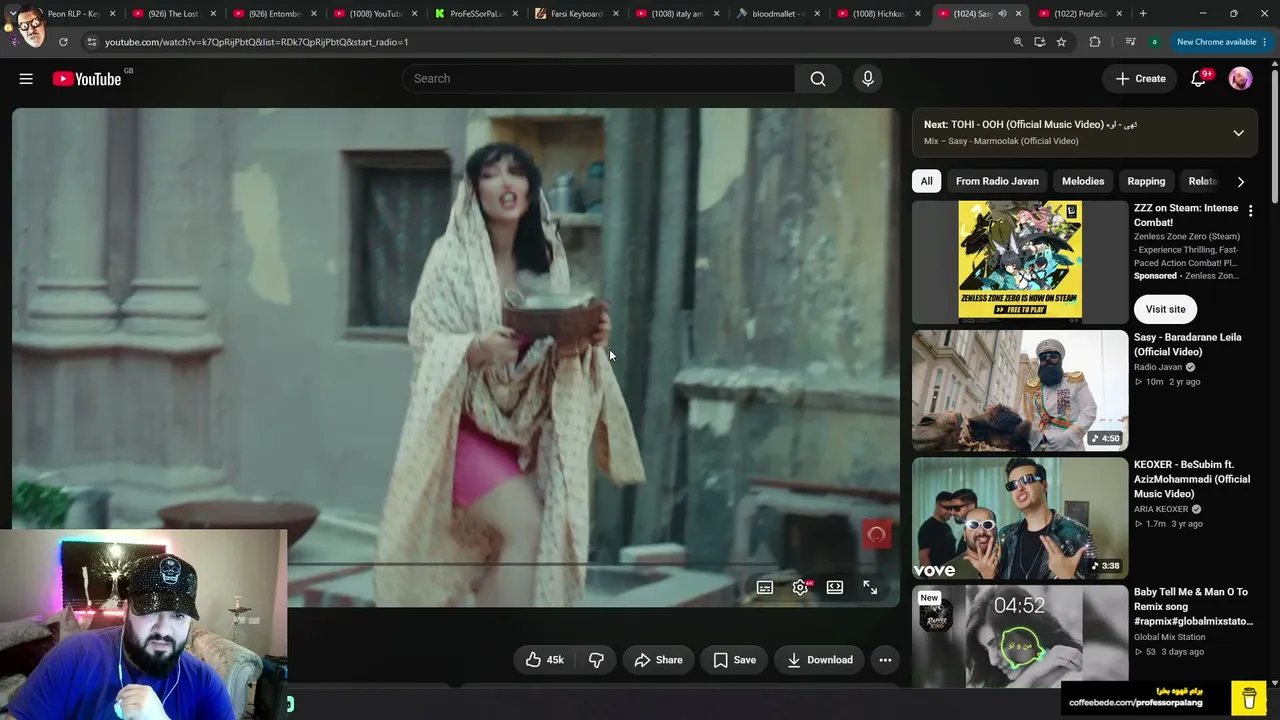Screen dimensions: 1280x720
Task: Open the 'Radio Javan' channel link
Action: pyautogui.click(x=1158, y=367)
